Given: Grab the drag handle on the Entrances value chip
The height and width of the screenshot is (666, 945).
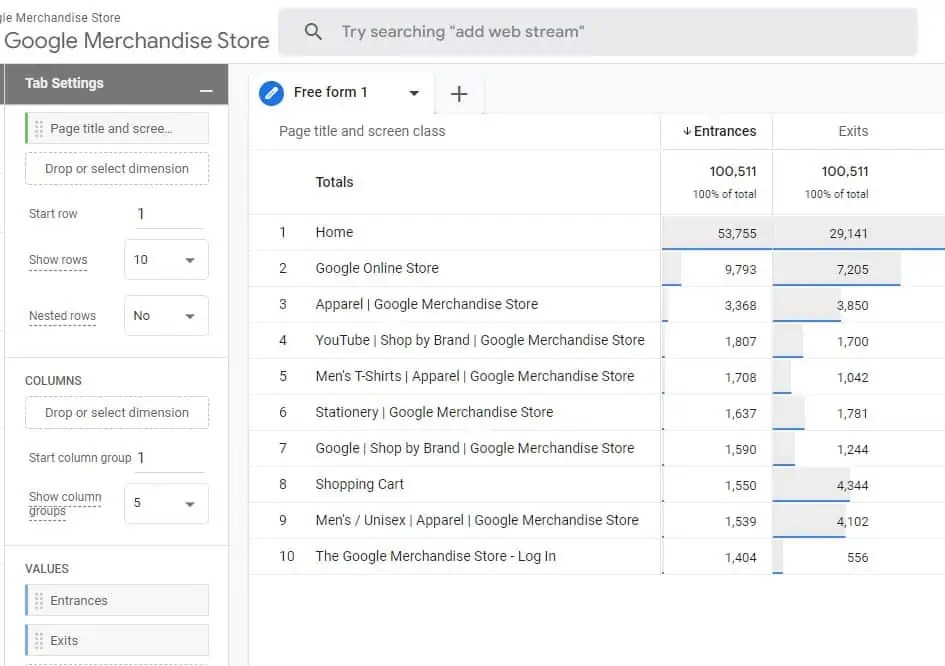Looking at the screenshot, I should [39, 600].
